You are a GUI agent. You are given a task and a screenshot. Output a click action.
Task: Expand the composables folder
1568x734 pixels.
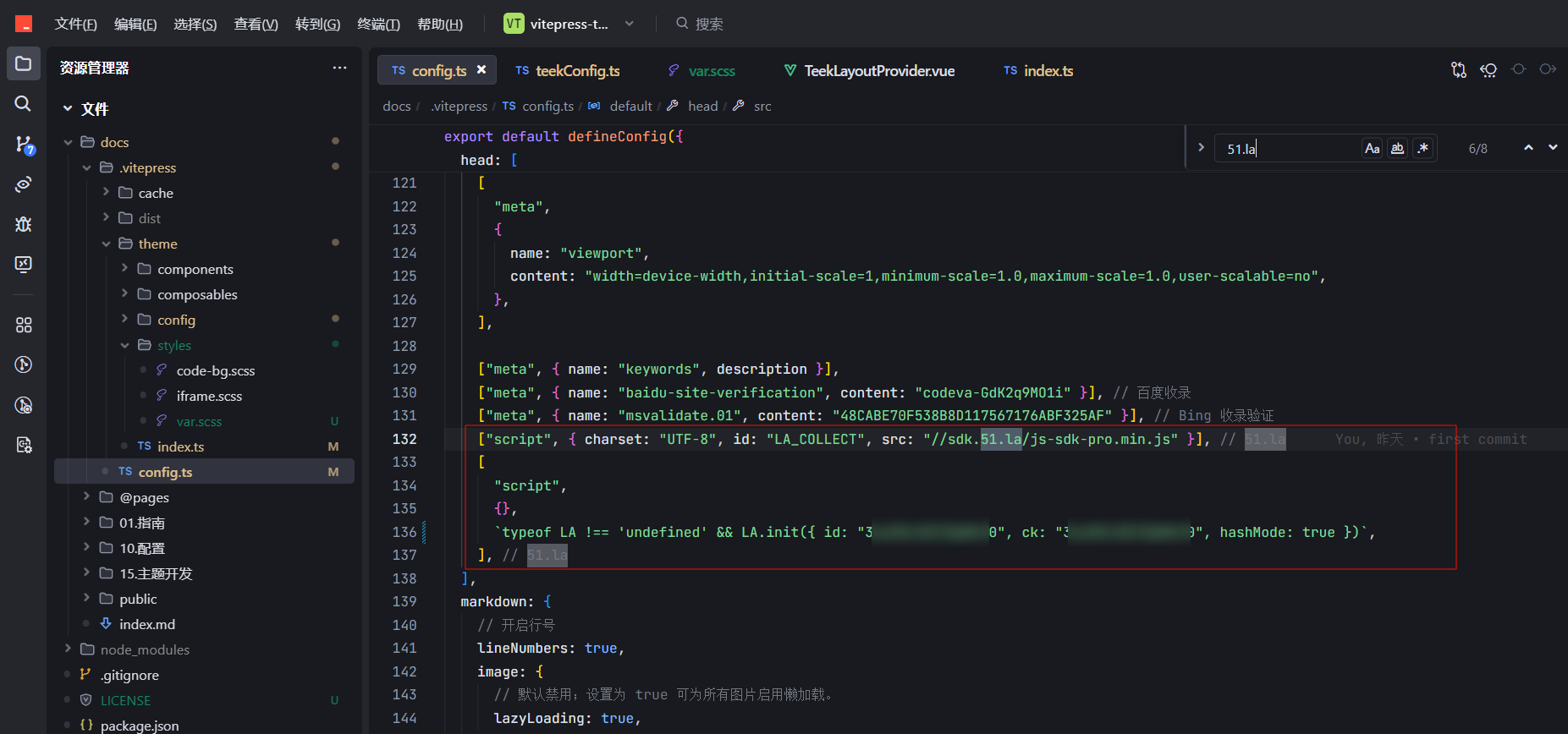[124, 294]
